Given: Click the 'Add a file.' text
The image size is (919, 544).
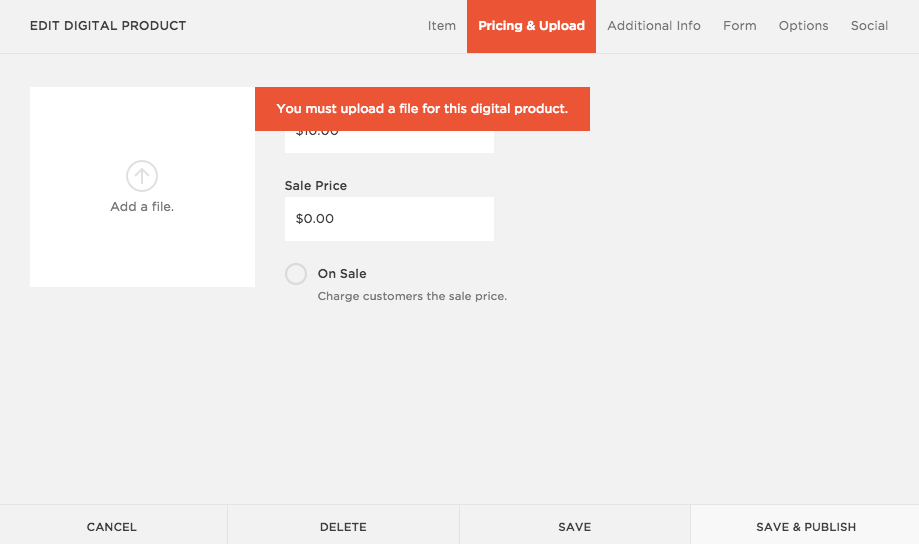Looking at the screenshot, I should coord(142,207).
